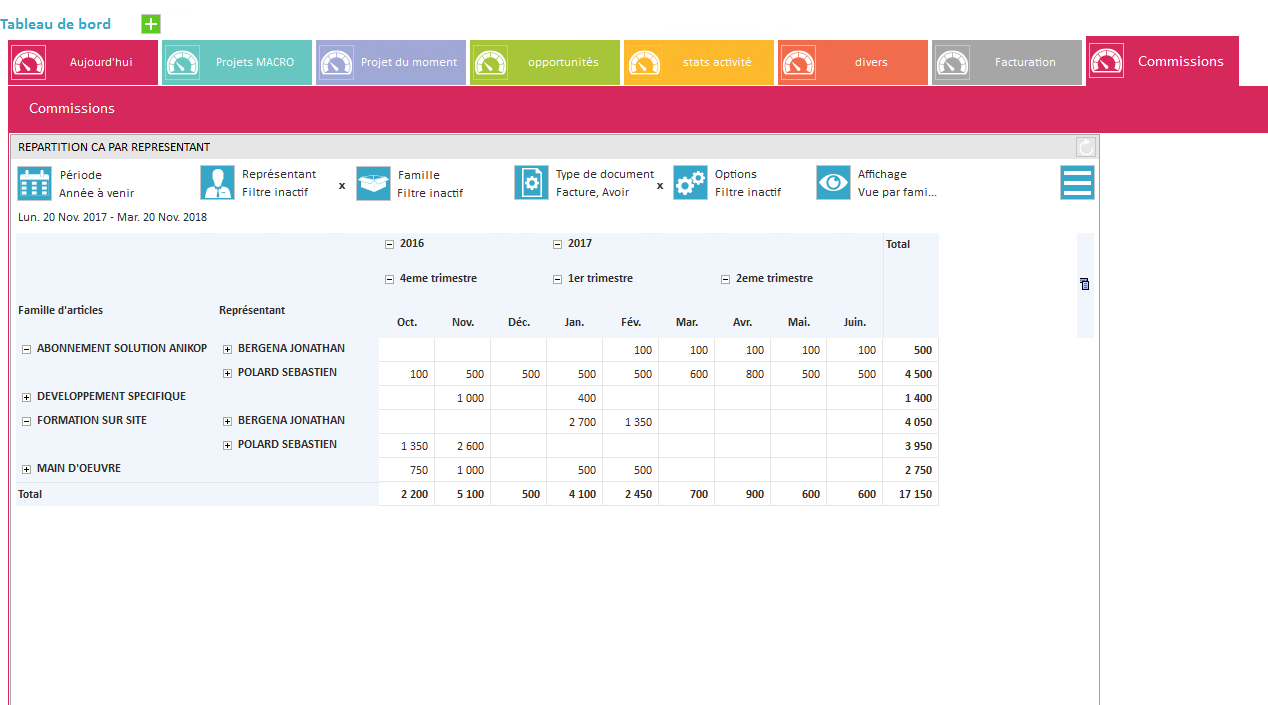
Task: Refresh the Repartition CA widget
Action: [x=1086, y=147]
